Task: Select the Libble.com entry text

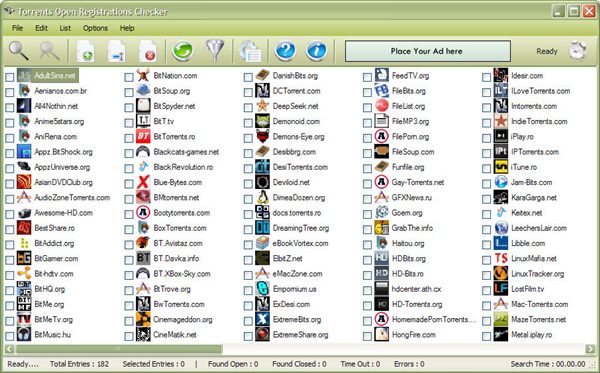Action: 528,243
